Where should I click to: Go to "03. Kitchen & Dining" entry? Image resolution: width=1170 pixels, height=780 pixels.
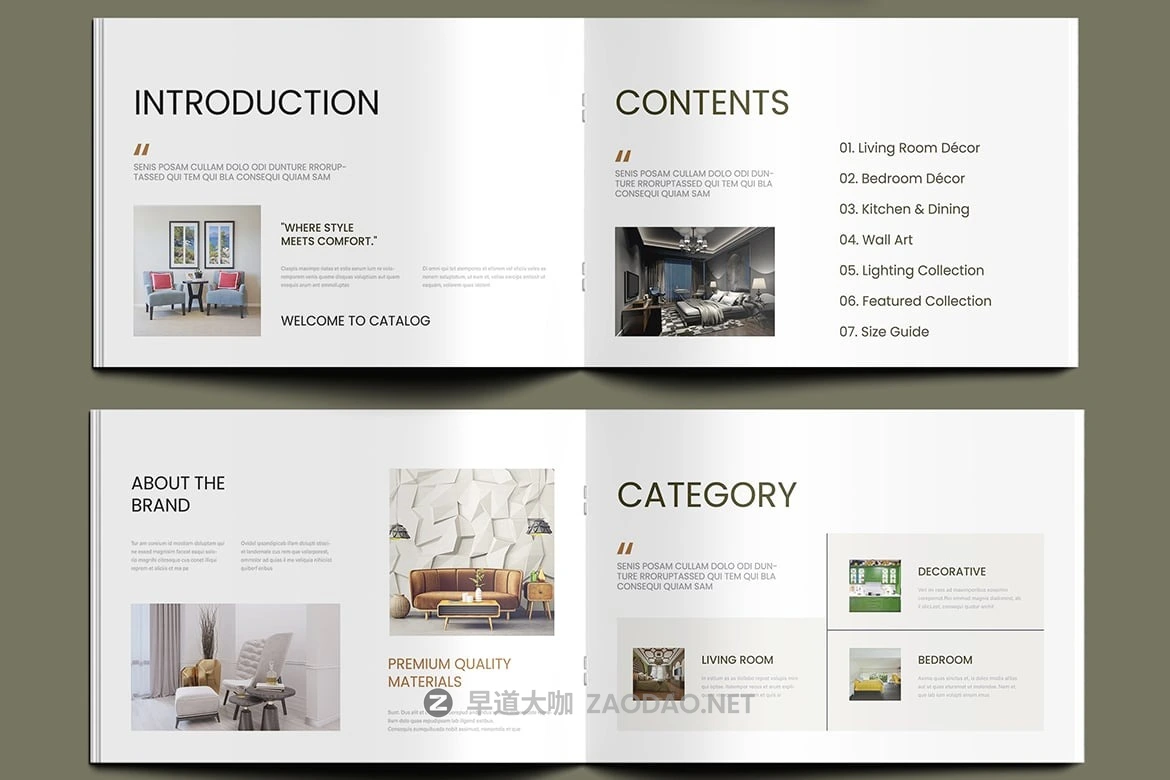(904, 209)
